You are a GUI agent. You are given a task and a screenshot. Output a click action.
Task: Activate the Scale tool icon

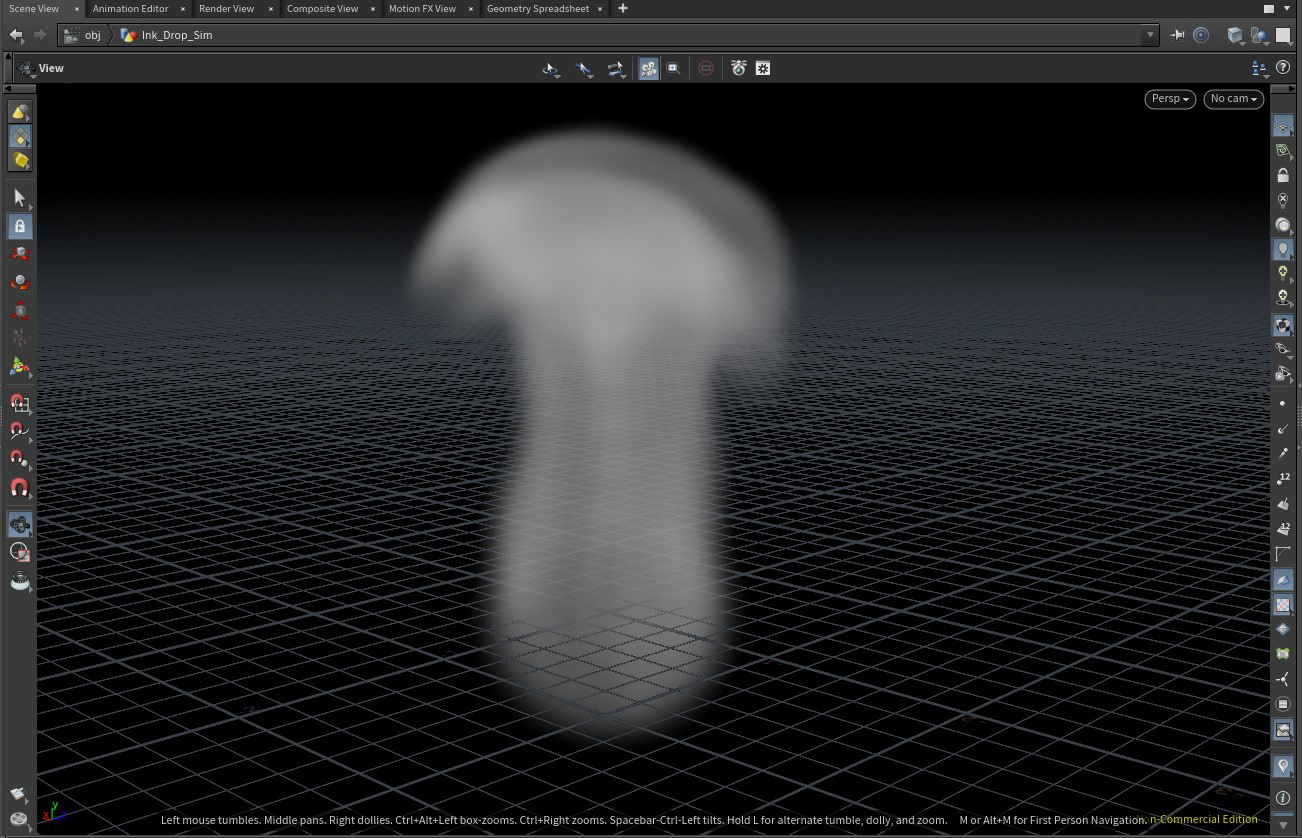point(19,311)
